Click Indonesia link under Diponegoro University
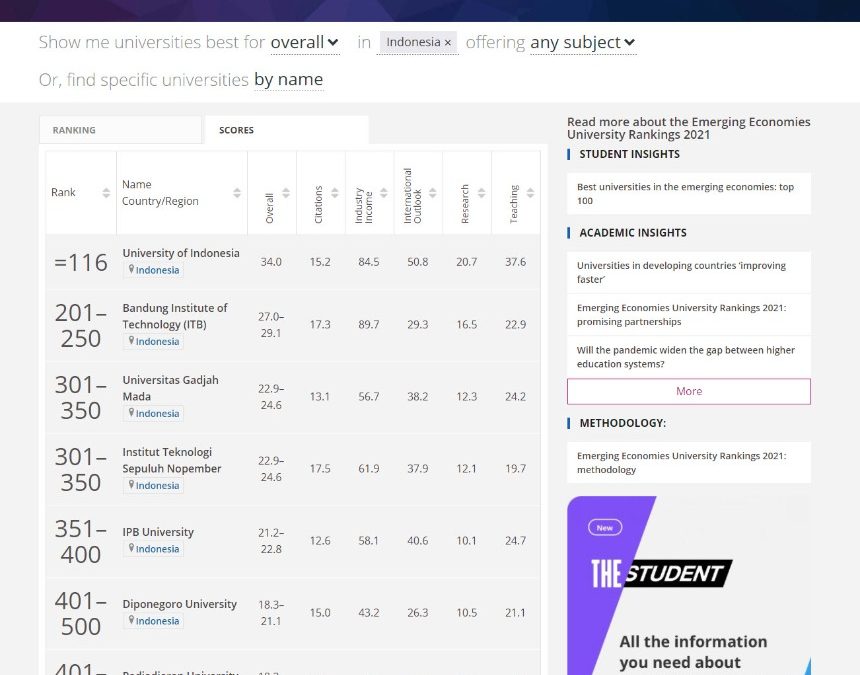The image size is (860, 675). (157, 621)
